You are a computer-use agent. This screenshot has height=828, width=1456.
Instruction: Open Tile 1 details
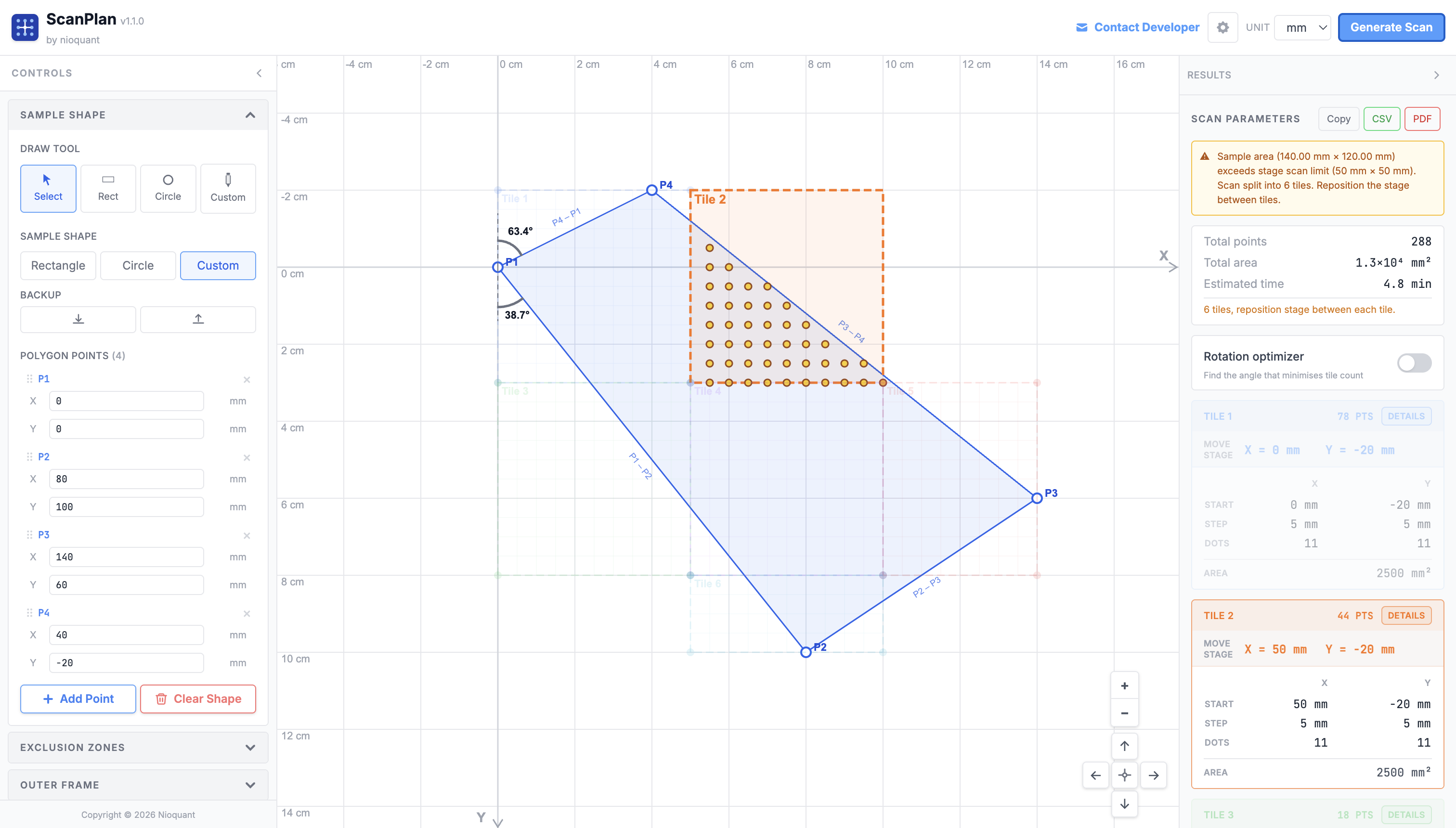pos(1406,416)
